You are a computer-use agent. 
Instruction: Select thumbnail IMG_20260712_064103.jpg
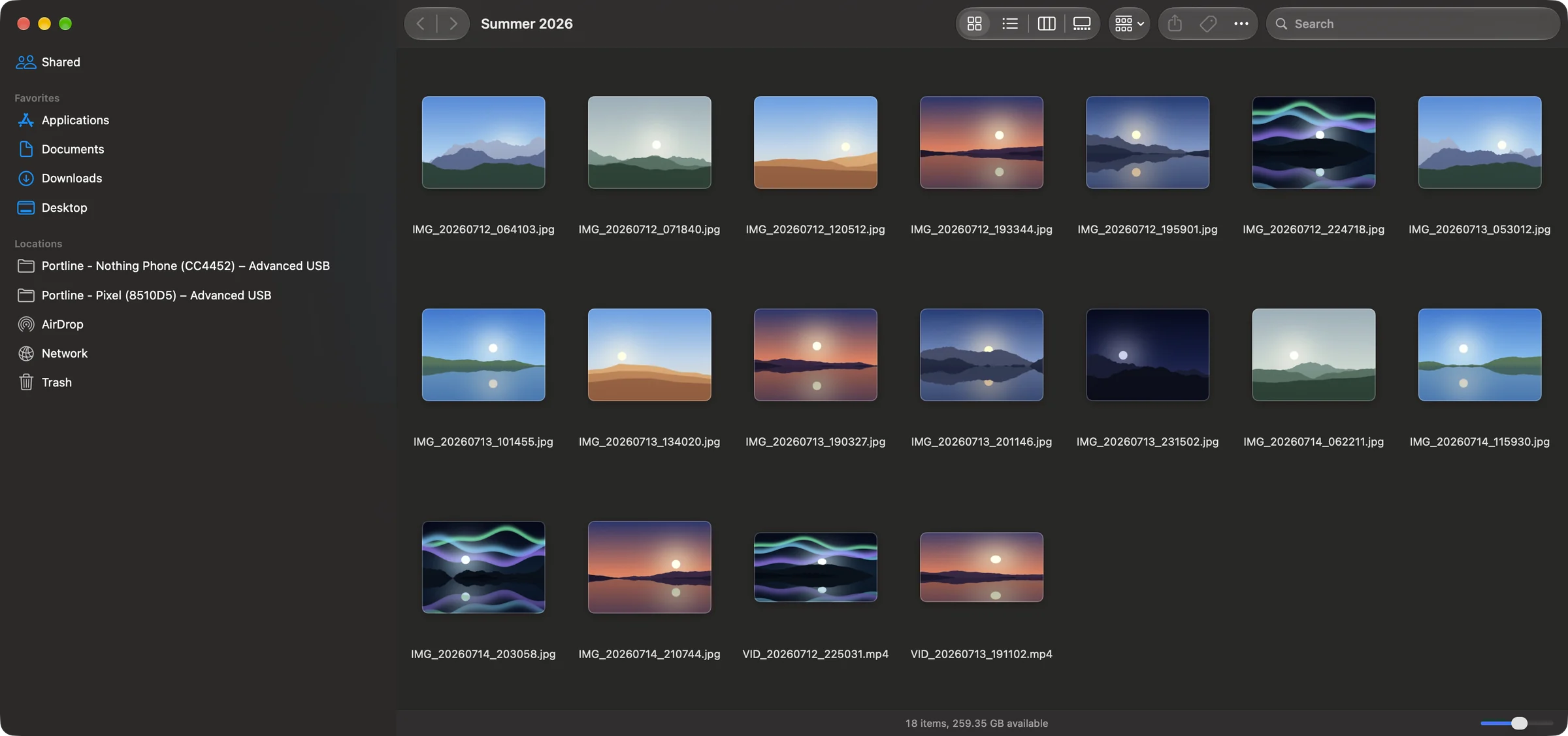483,142
